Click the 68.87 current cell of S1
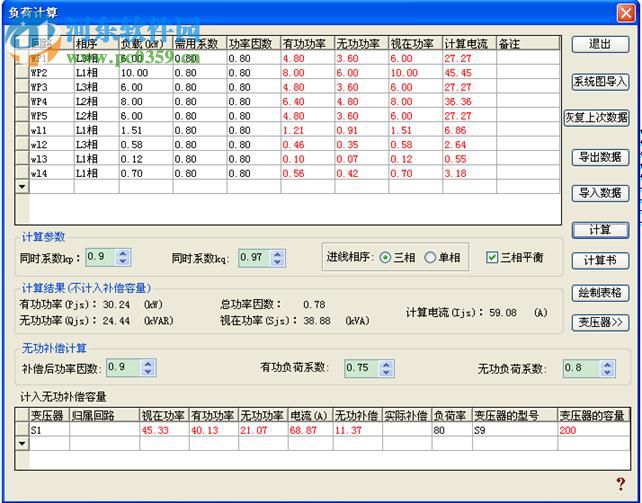The width and height of the screenshot is (642, 503). (x=310, y=430)
